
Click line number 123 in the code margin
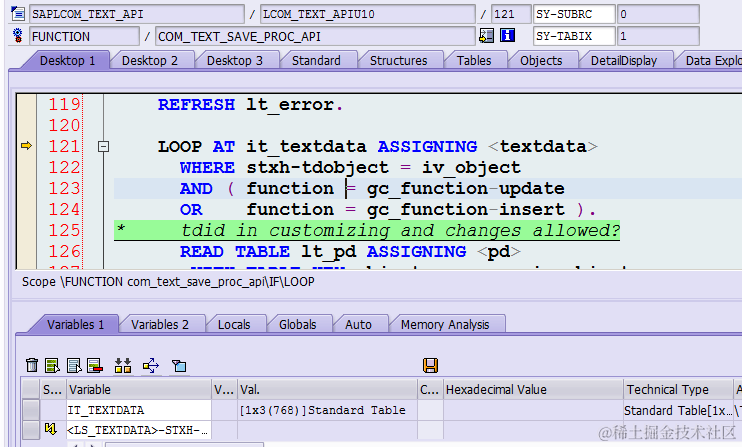(x=65, y=188)
